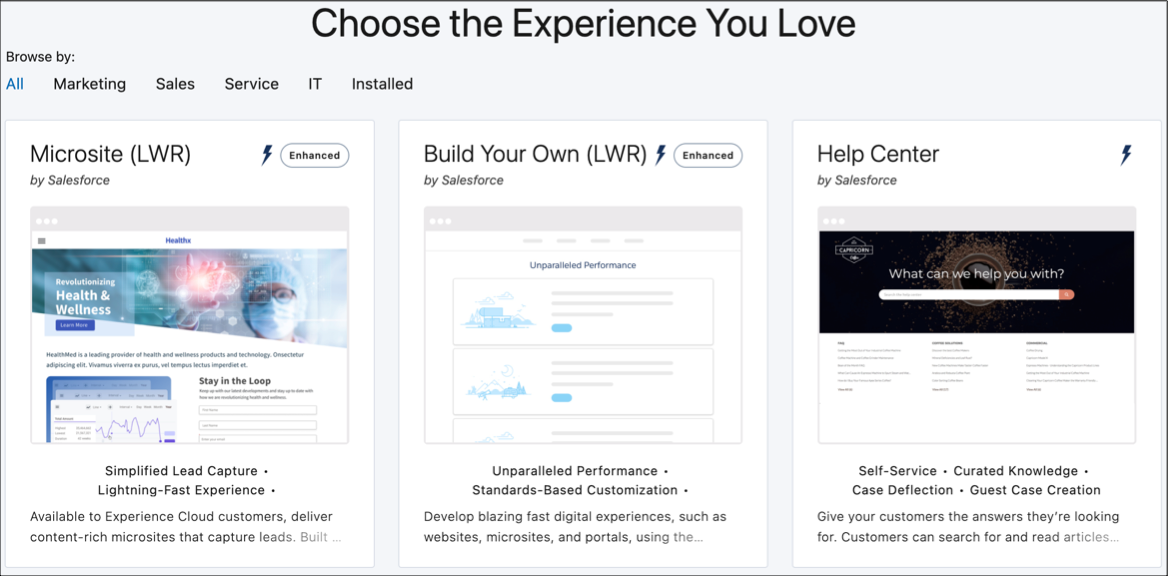Click the lightning bolt icon on Build Your Own card
This screenshot has width=1168, height=576.
pos(659,155)
